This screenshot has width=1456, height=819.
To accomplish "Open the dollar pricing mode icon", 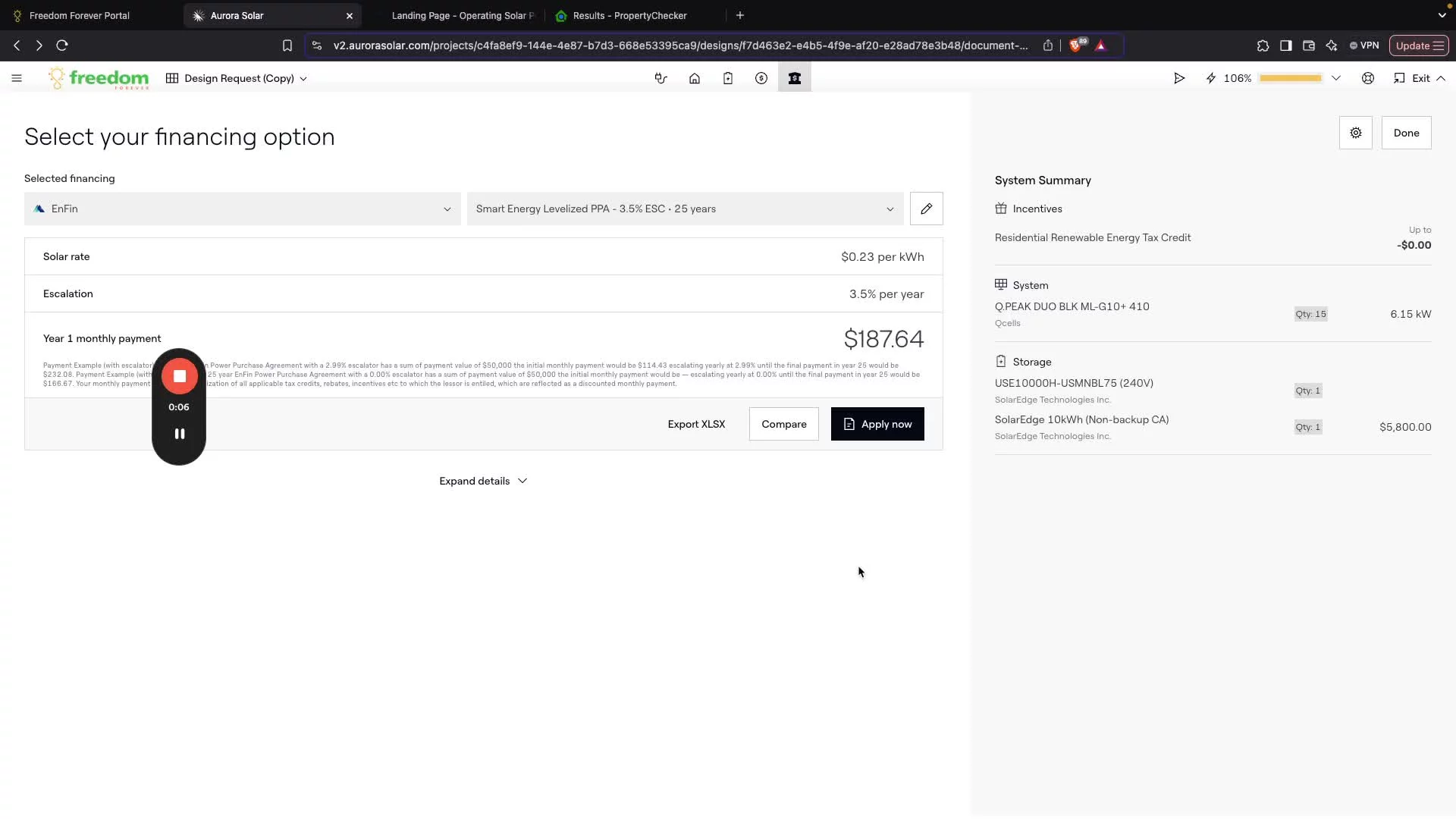I will point(761,78).
